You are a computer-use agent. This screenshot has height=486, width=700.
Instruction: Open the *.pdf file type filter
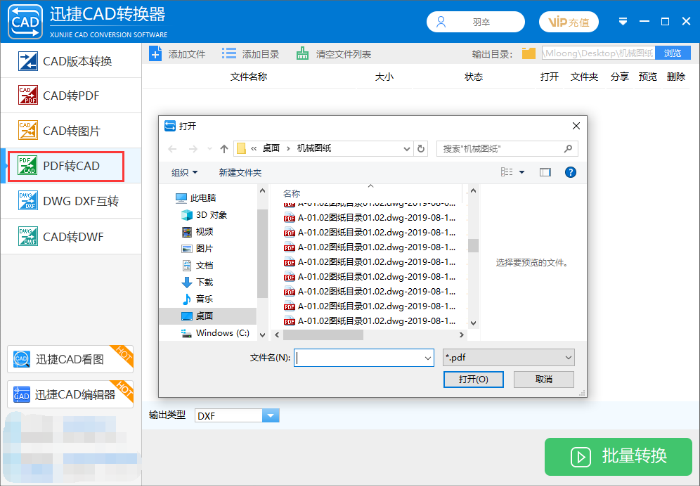click(508, 357)
